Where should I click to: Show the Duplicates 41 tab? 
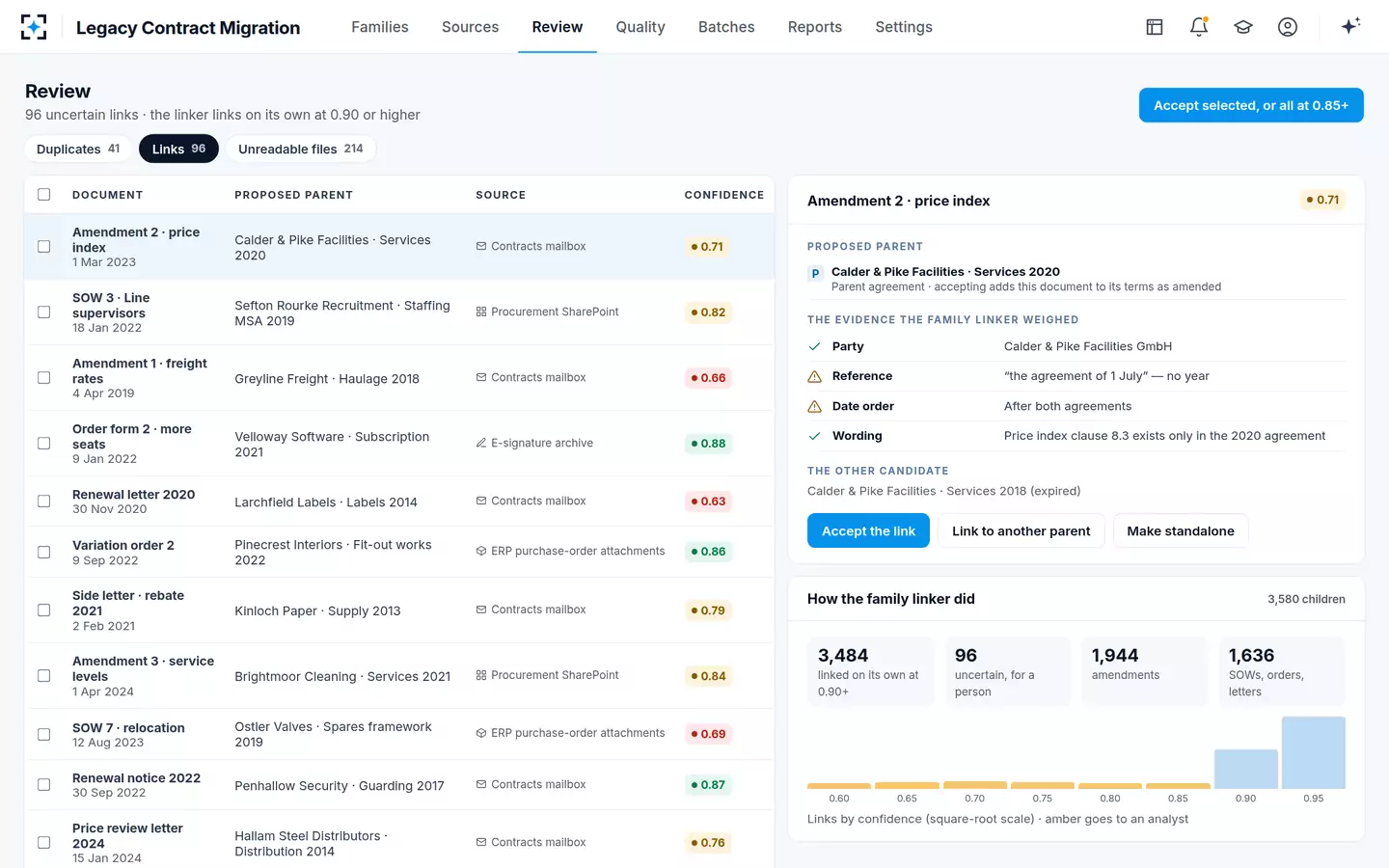pos(78,149)
